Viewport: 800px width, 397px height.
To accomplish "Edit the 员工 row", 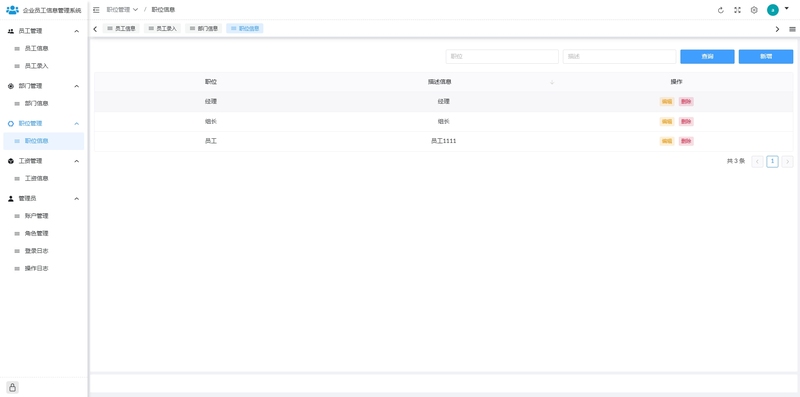I will pyautogui.click(x=667, y=141).
